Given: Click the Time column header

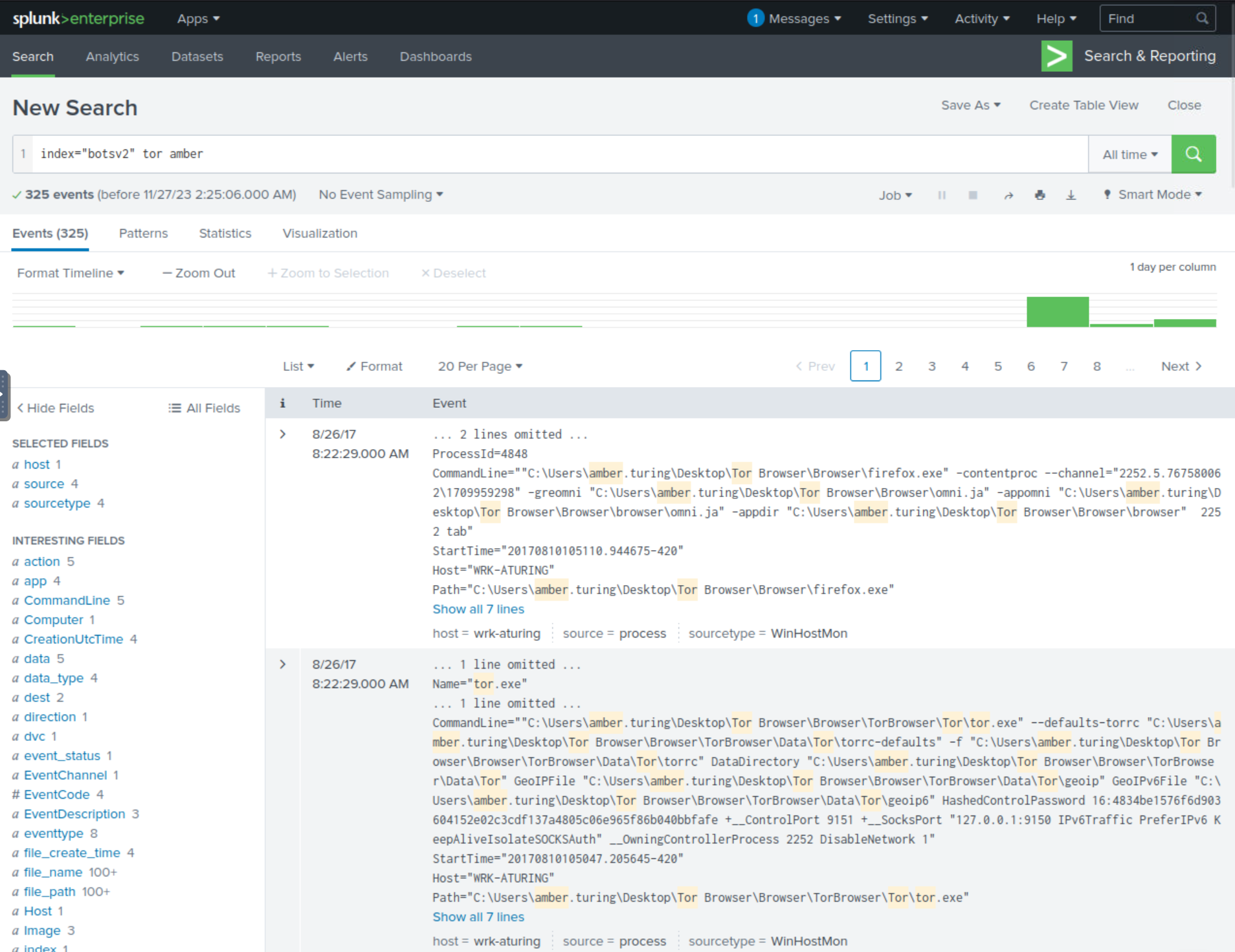Looking at the screenshot, I should (x=327, y=403).
